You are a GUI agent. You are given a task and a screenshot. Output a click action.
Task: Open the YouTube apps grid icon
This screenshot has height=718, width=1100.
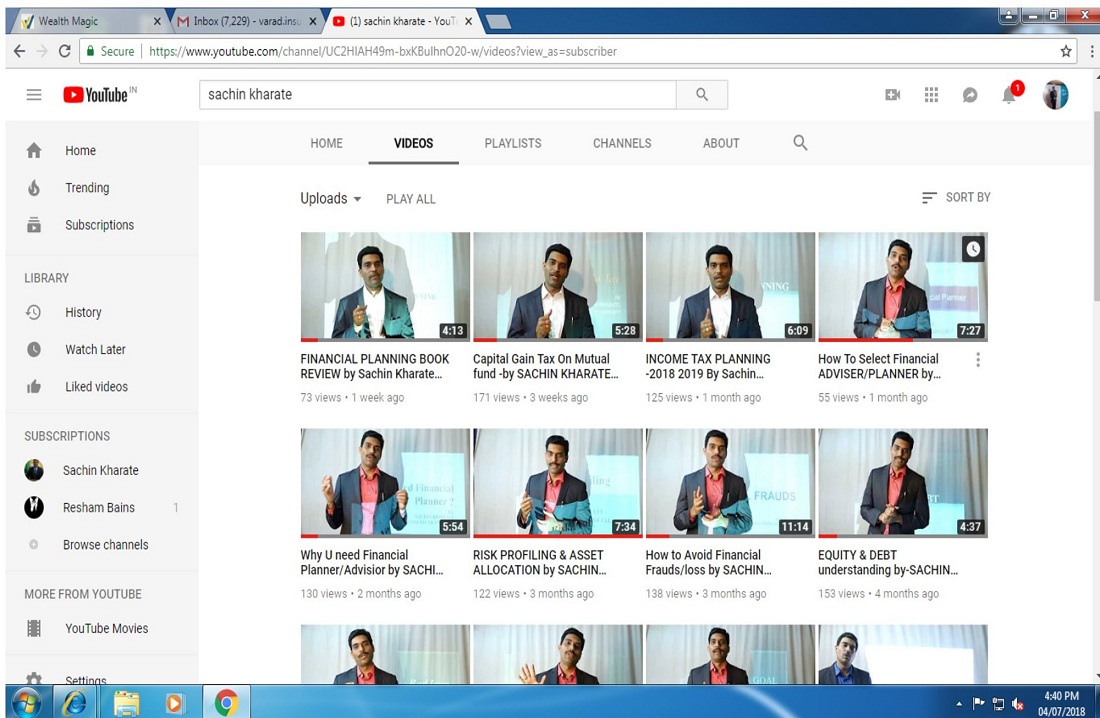tap(931, 95)
